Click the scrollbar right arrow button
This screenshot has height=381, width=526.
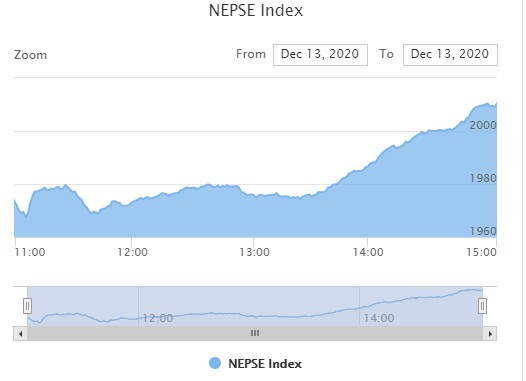point(490,334)
